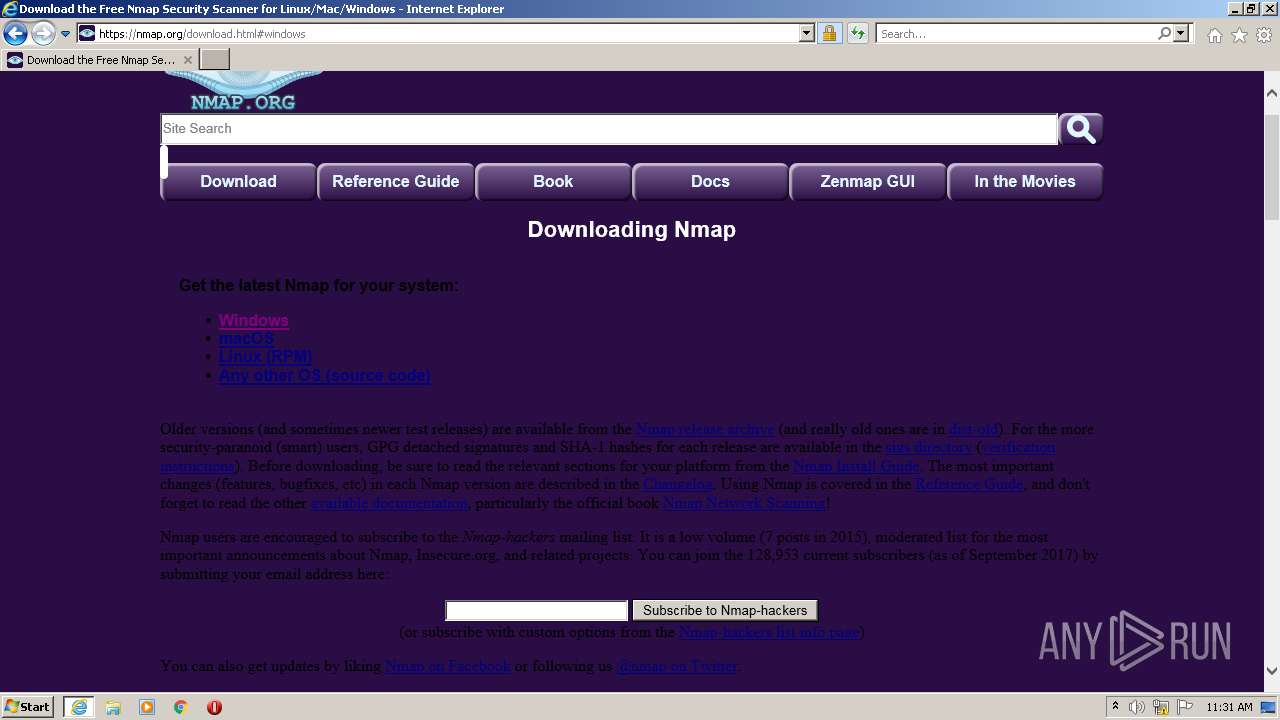The height and width of the screenshot is (720, 1280).
Task: Open the red Opera taskbar icon
Action: click(x=214, y=707)
